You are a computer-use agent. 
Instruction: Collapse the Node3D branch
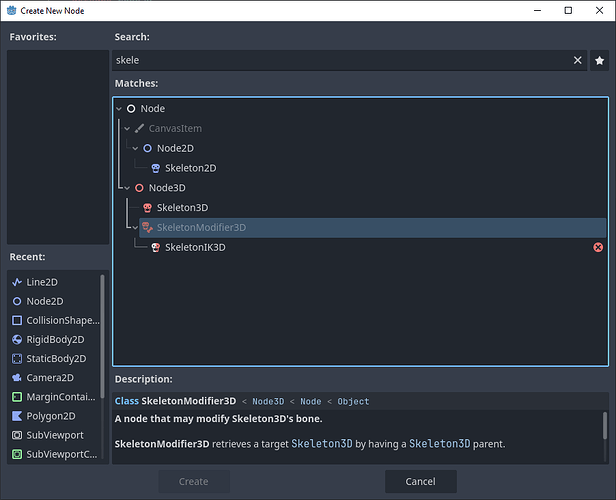pos(127,188)
